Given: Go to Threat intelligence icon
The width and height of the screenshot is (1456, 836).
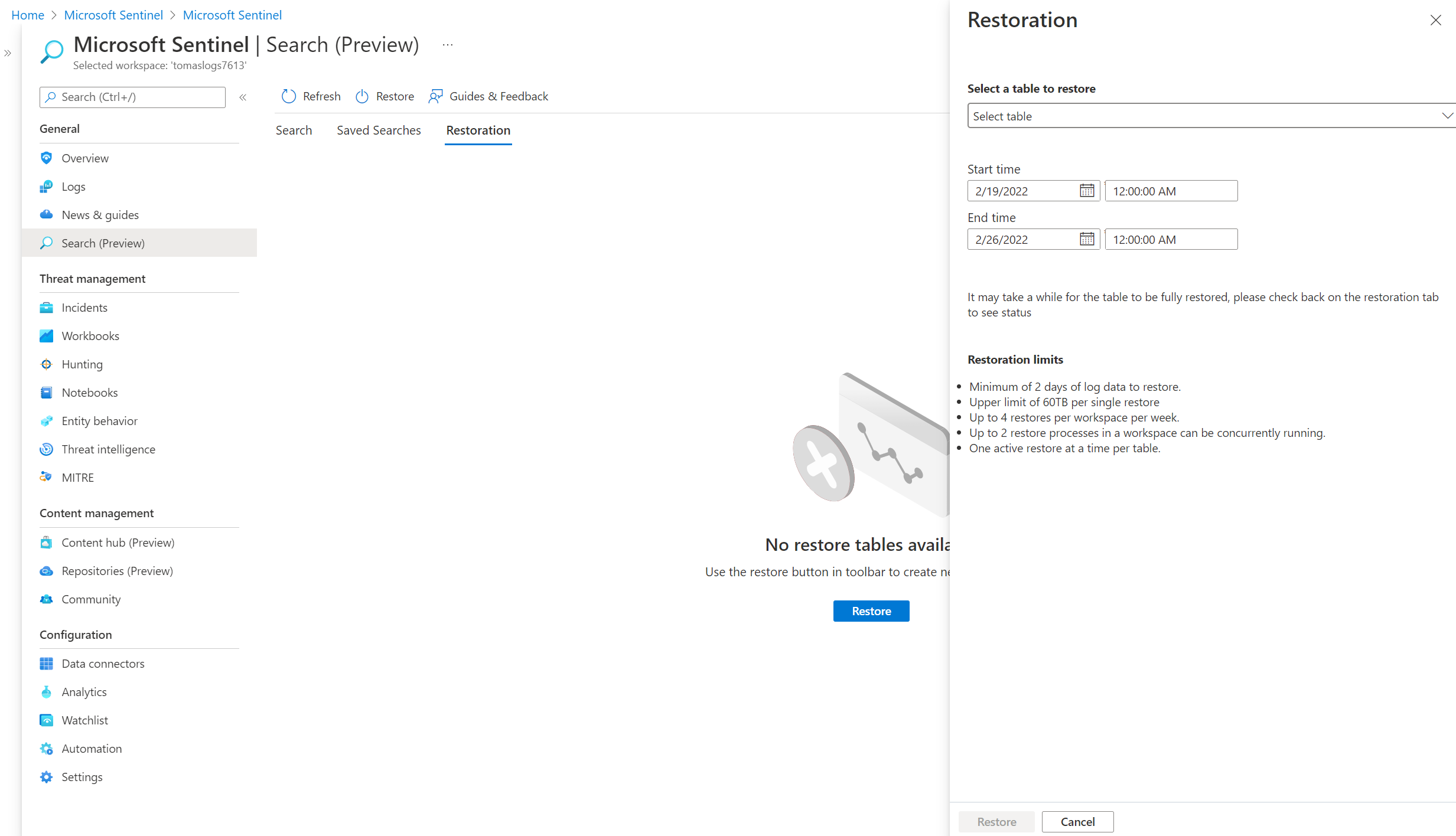Looking at the screenshot, I should tap(46, 449).
